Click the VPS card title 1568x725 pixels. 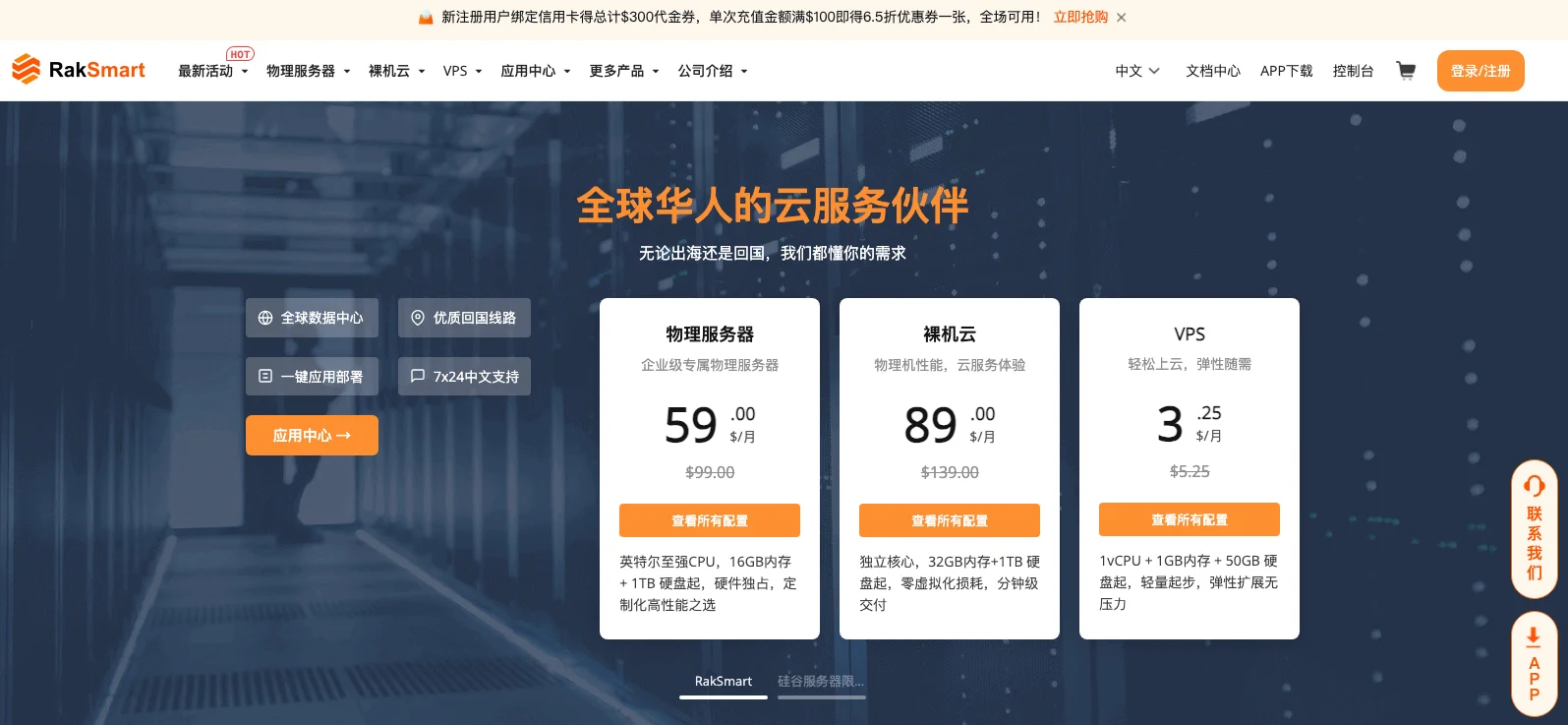click(1190, 334)
